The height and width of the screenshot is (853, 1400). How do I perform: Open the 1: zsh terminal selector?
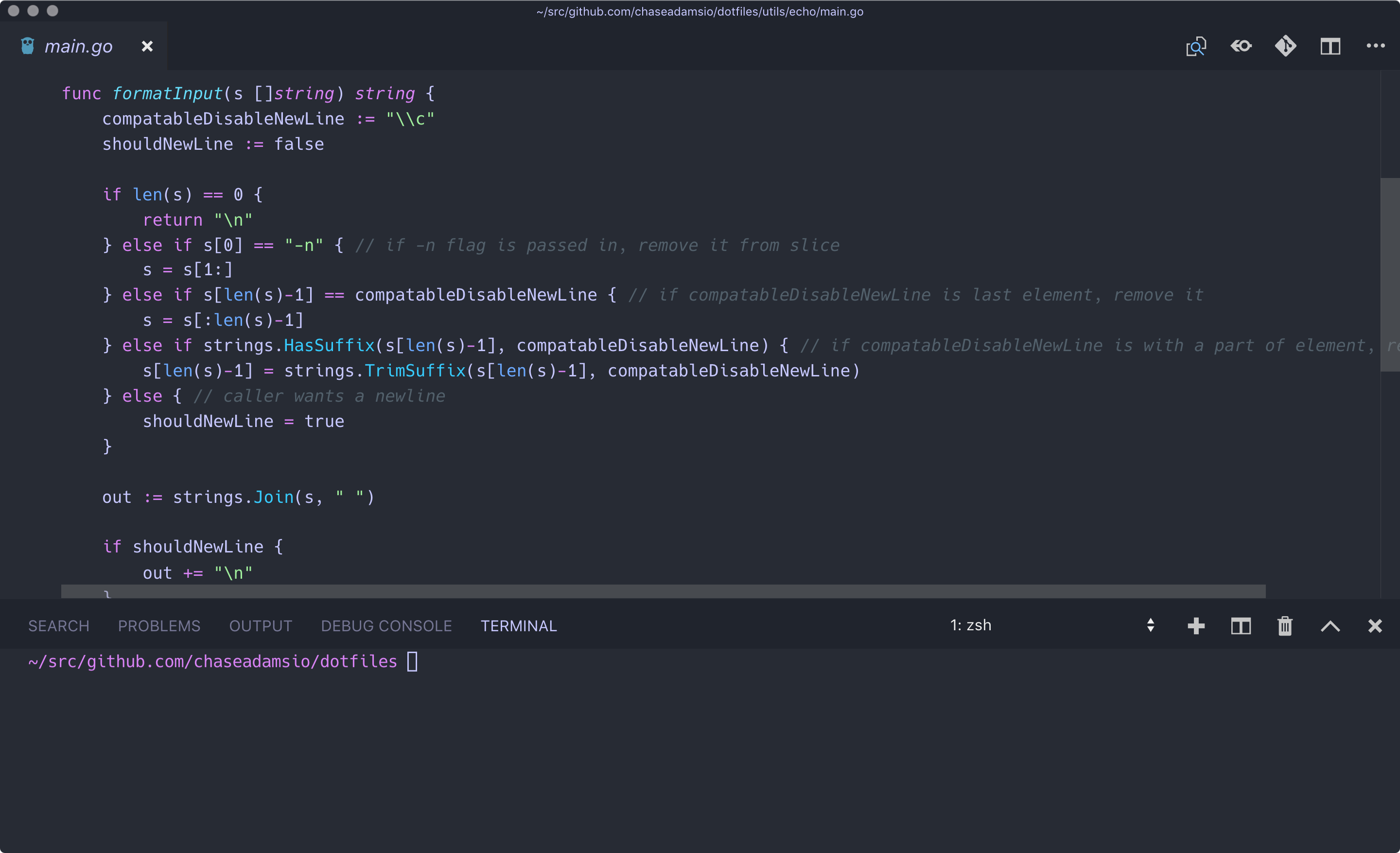(971, 625)
